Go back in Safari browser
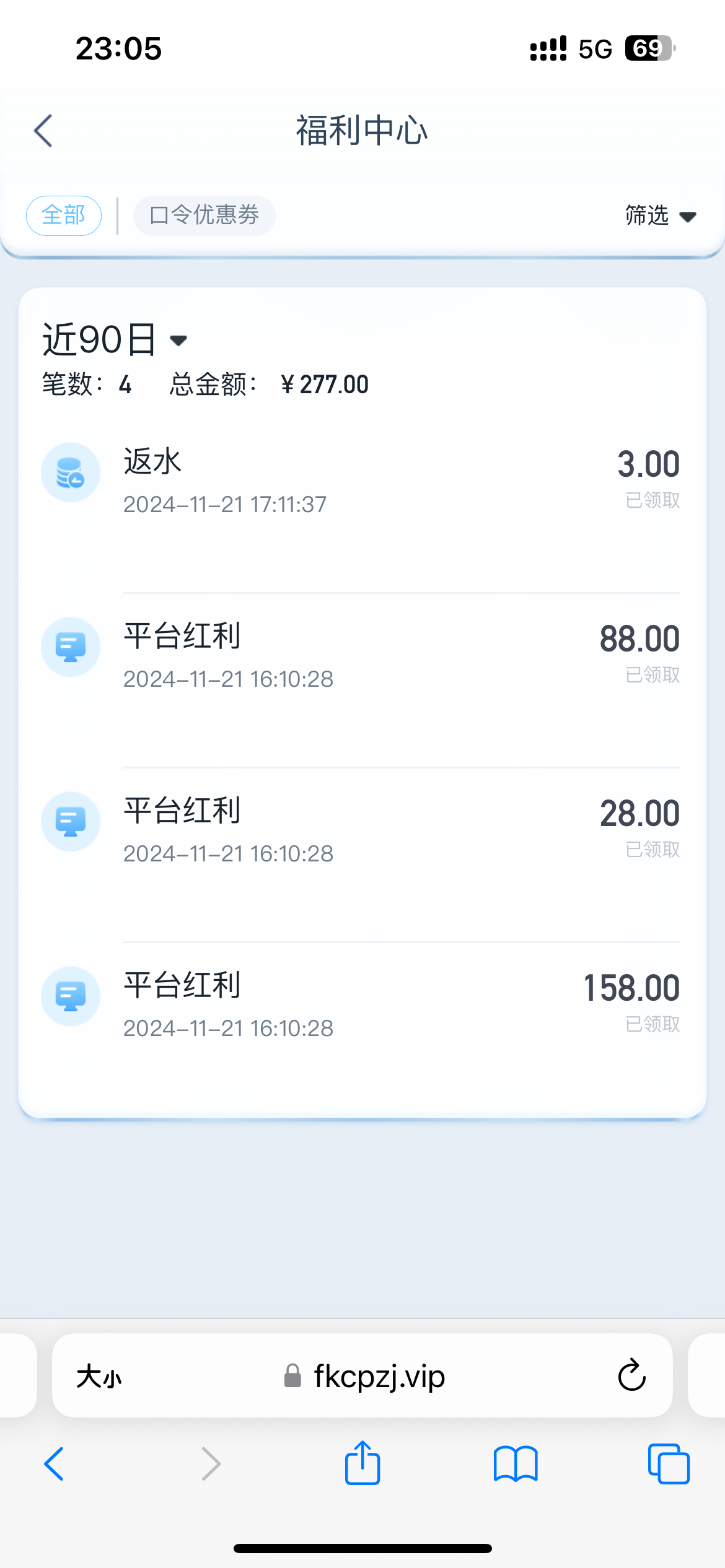 pos(55,1463)
